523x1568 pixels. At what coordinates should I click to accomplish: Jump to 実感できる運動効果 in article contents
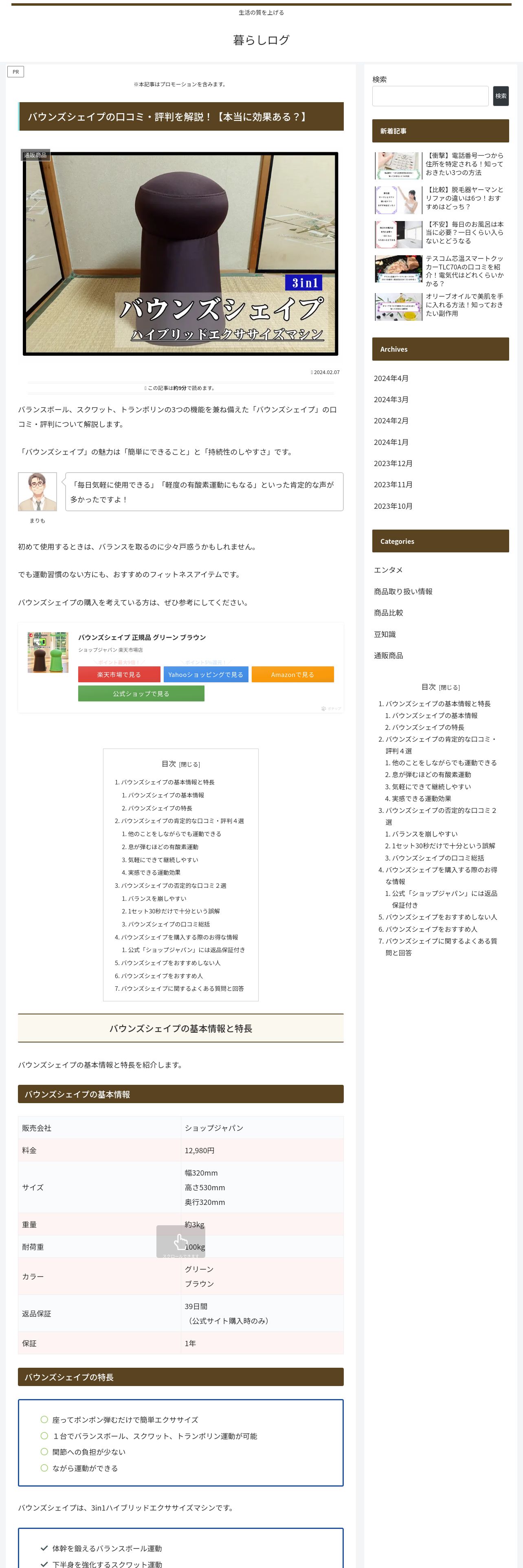pos(154,873)
